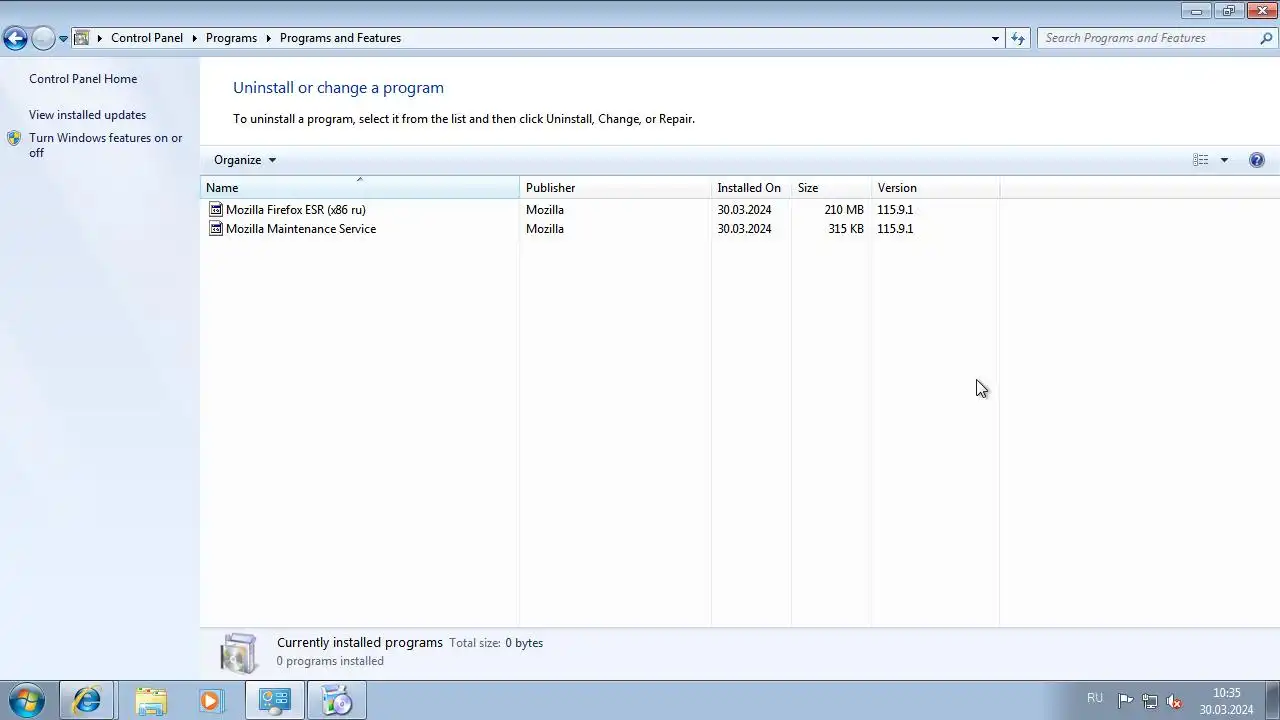
Task: Switch to Control Panel taskbar button
Action: click(x=274, y=701)
